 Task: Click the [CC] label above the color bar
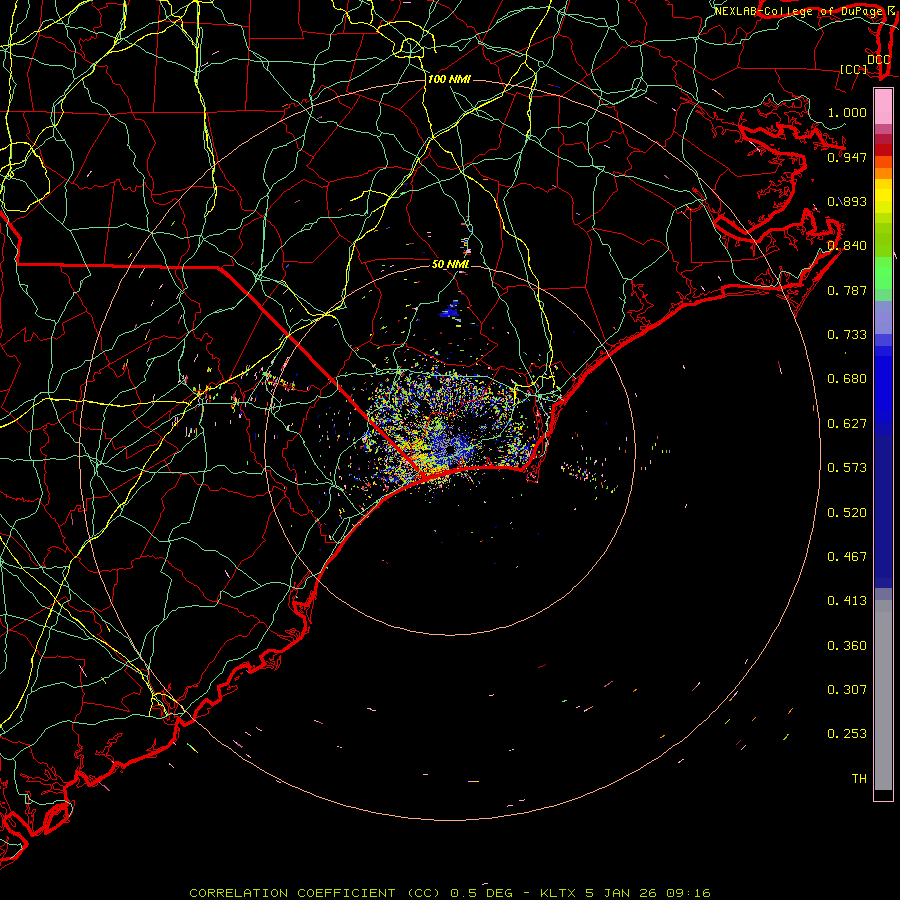[854, 69]
